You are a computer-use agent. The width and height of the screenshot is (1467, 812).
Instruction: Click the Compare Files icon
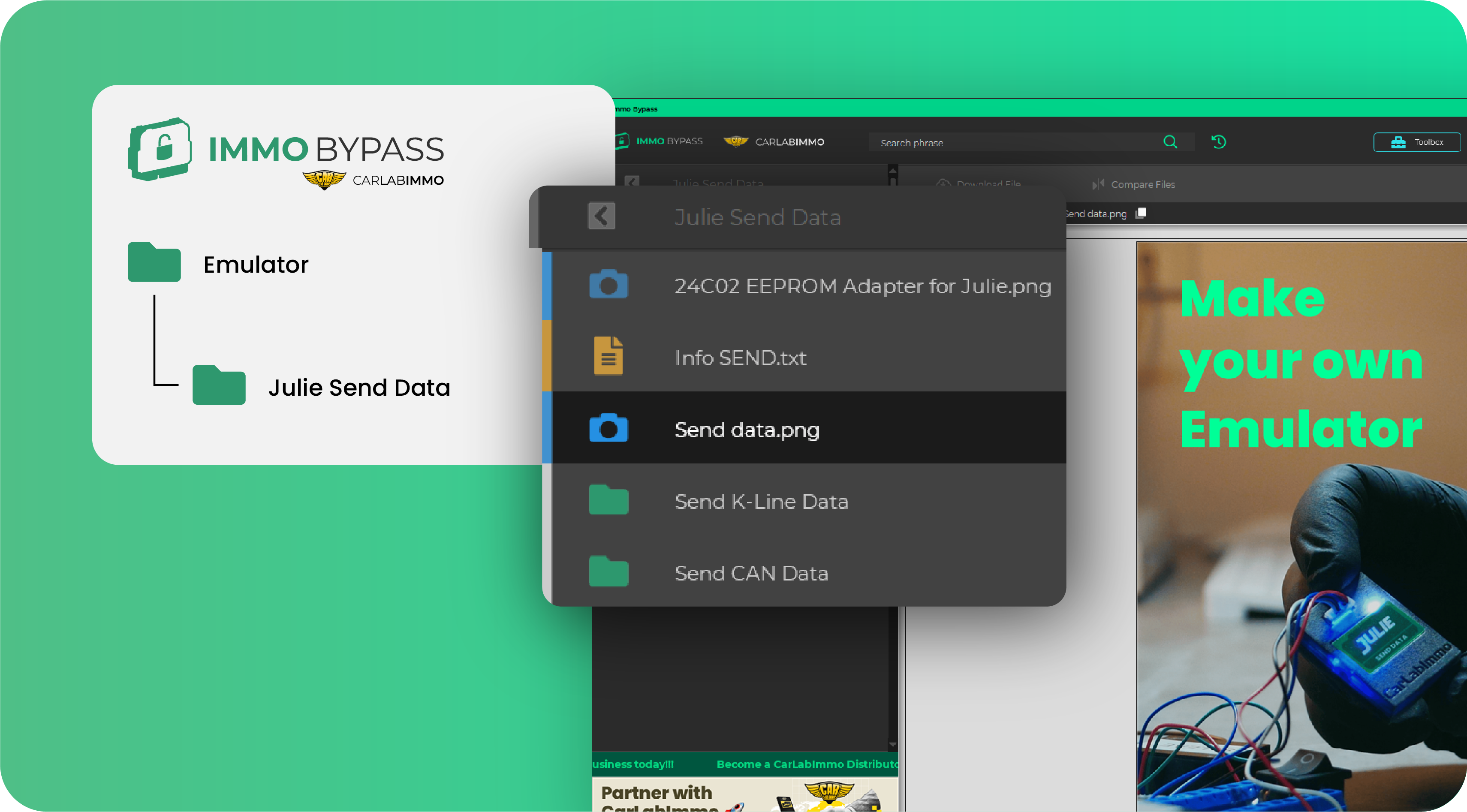pos(1098,184)
